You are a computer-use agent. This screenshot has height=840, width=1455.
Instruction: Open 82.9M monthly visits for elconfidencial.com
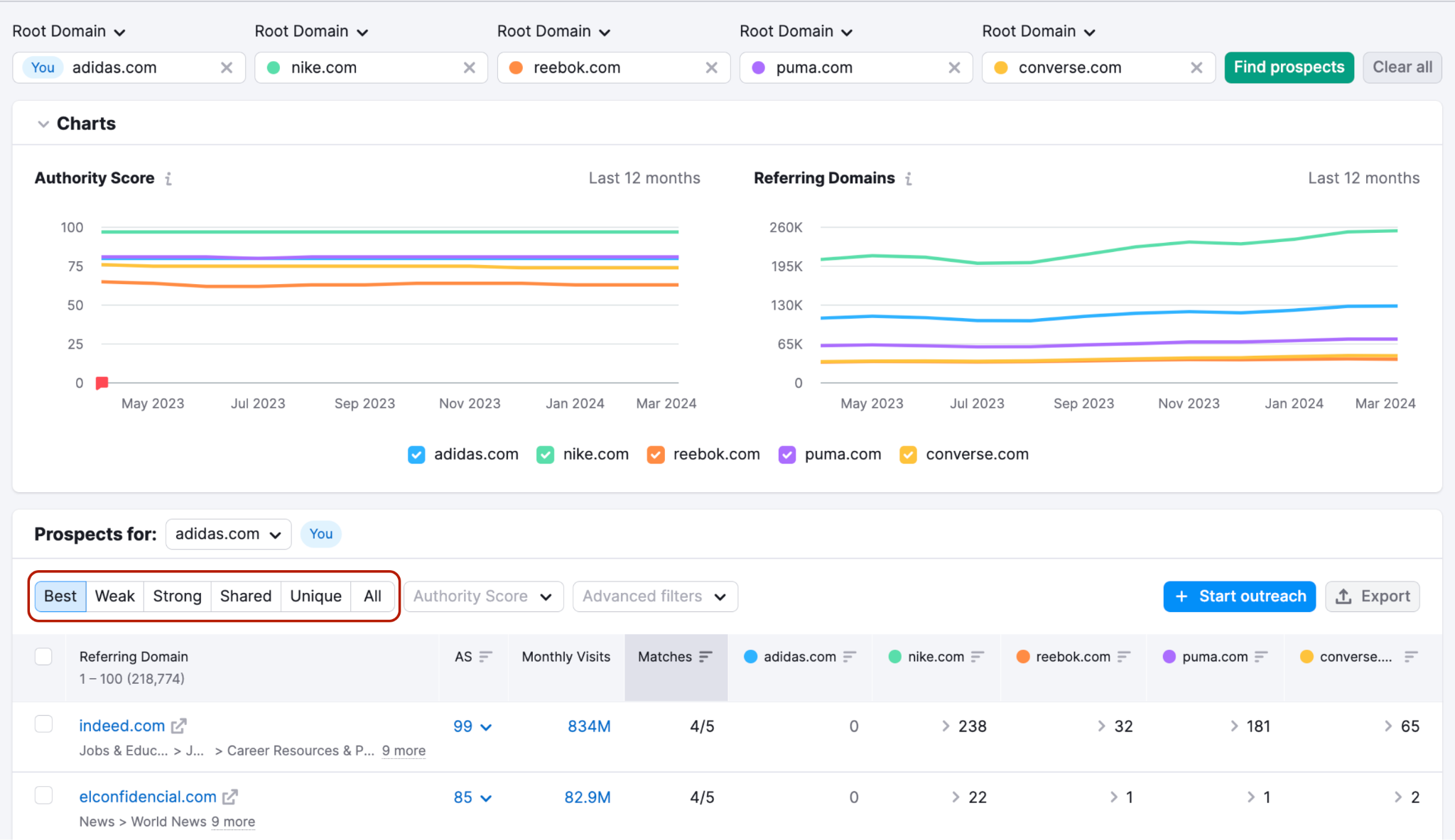(588, 797)
